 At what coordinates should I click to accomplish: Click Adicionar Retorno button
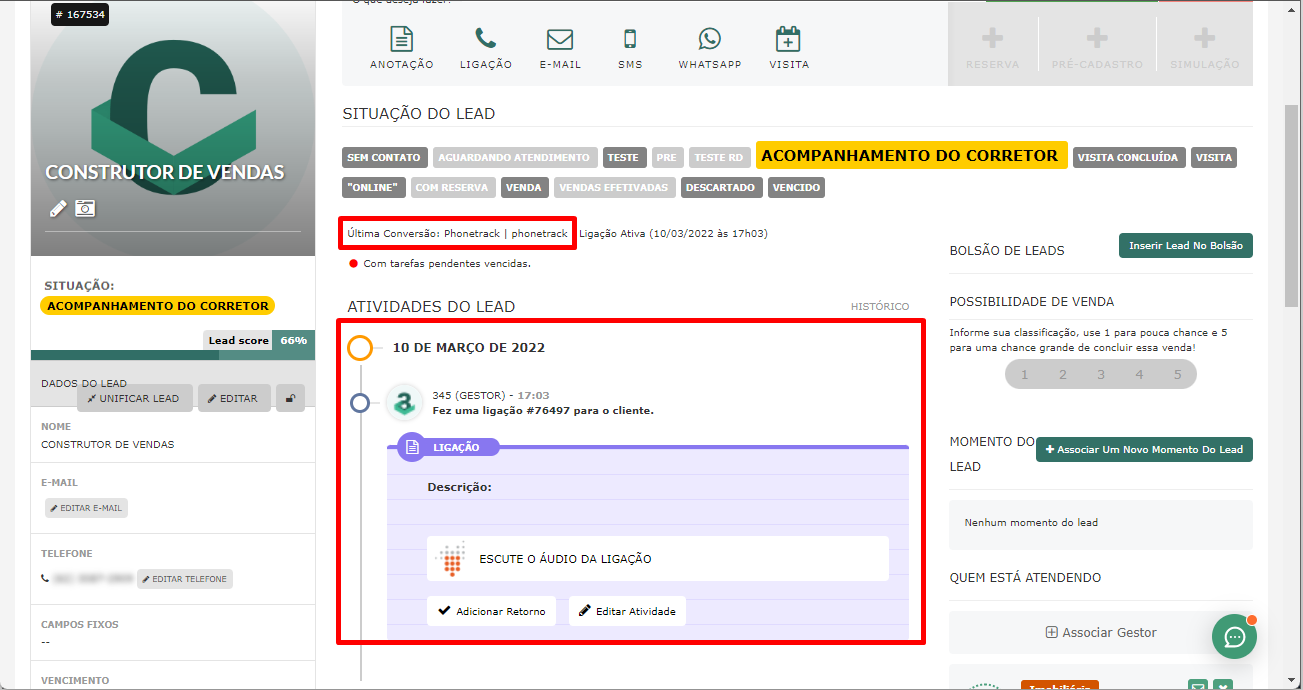491,611
